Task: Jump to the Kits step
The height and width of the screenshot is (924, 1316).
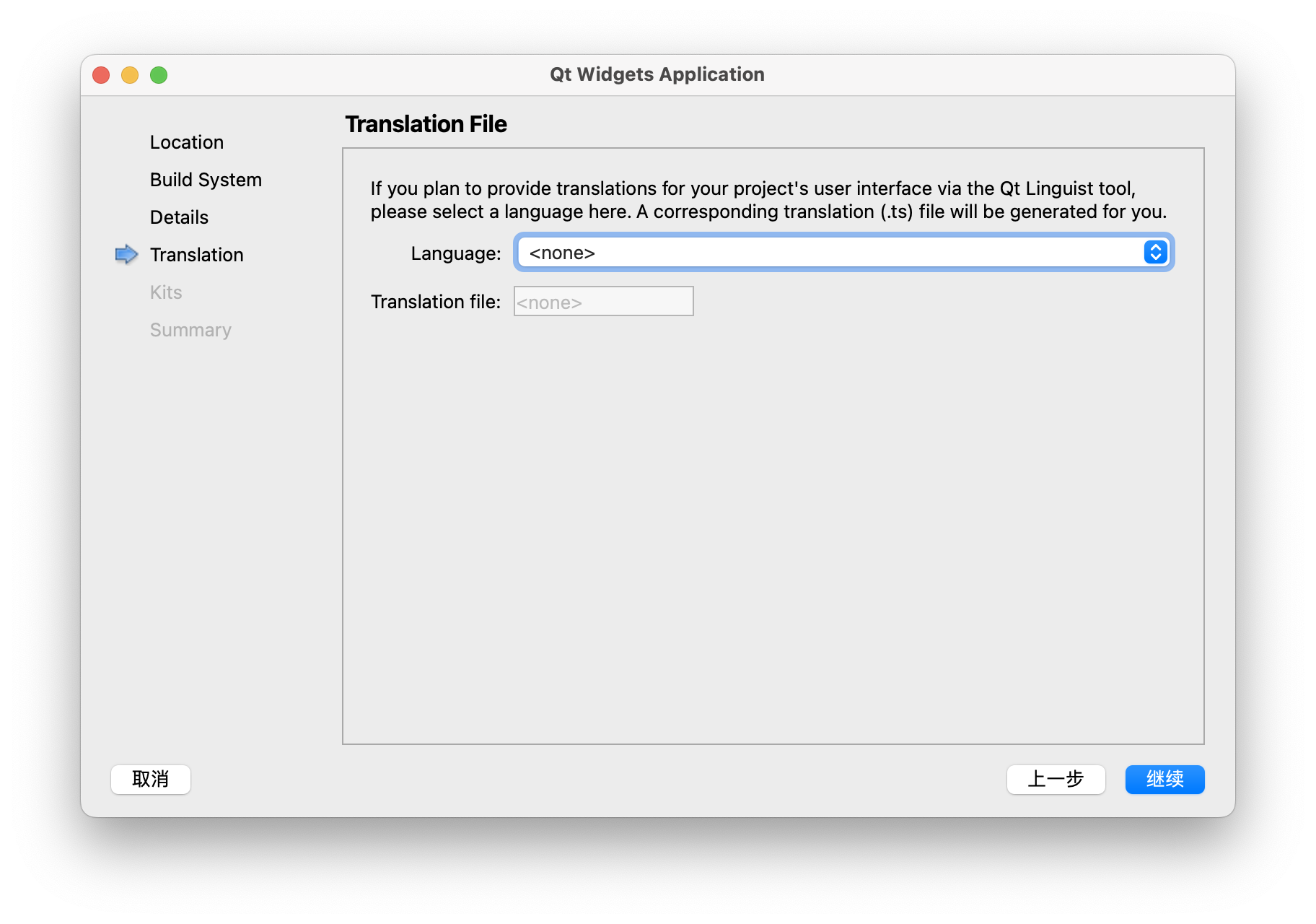Action: point(166,292)
